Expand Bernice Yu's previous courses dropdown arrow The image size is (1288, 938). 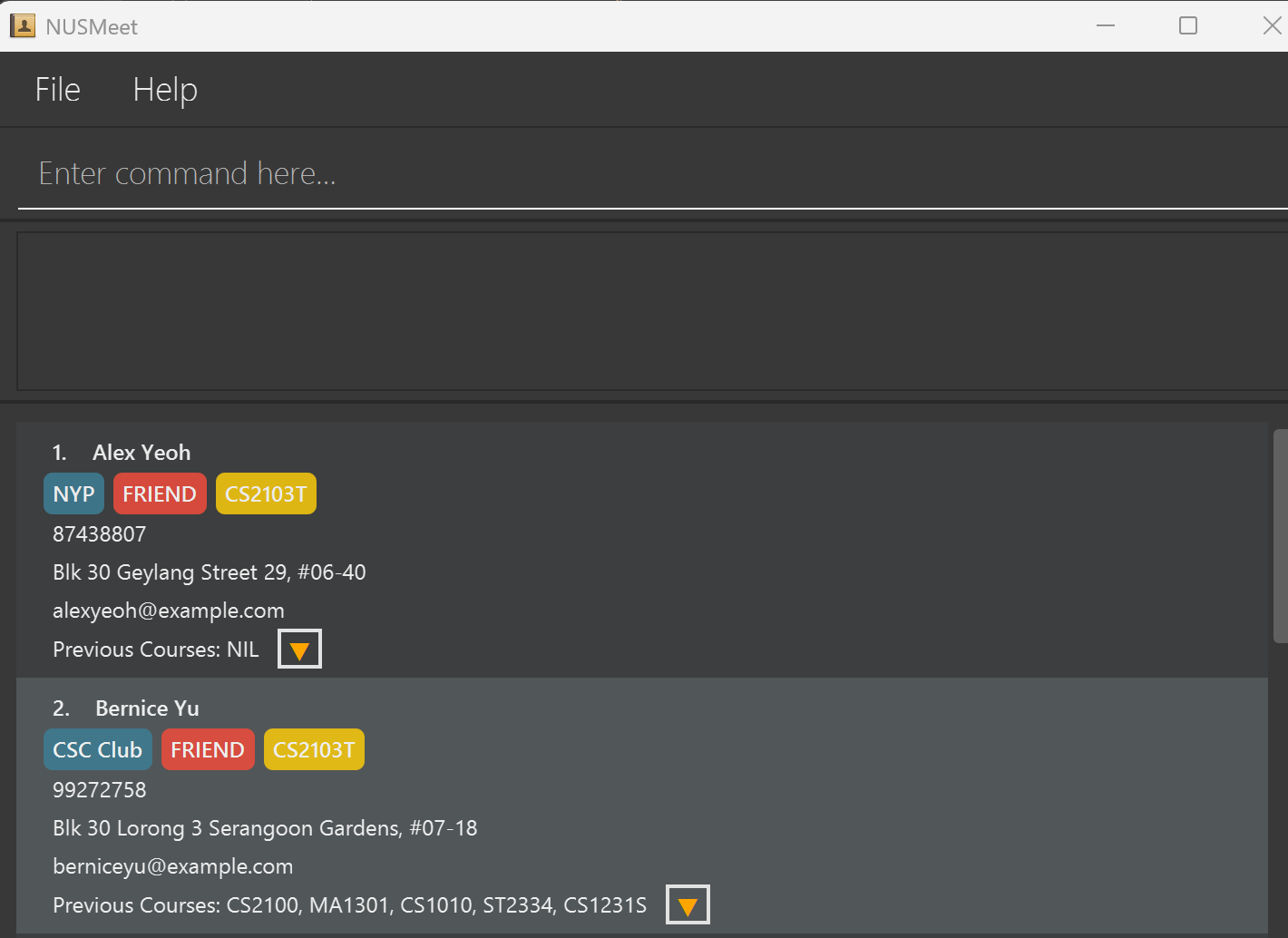click(688, 905)
